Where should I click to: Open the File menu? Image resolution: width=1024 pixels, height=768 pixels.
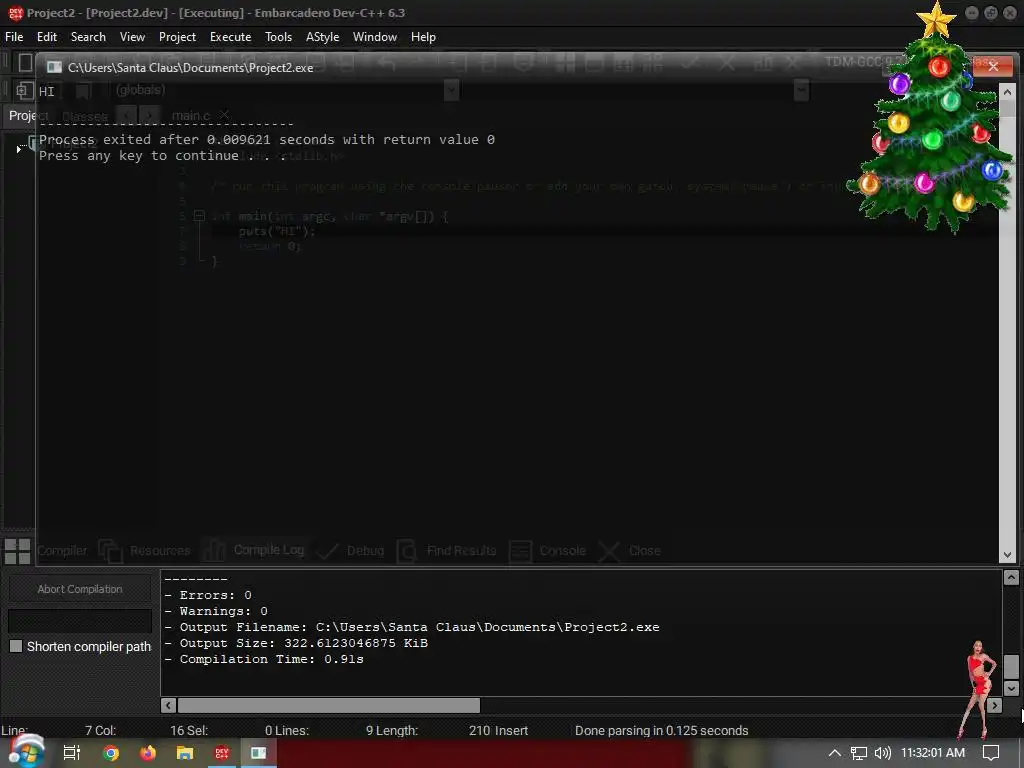click(14, 37)
